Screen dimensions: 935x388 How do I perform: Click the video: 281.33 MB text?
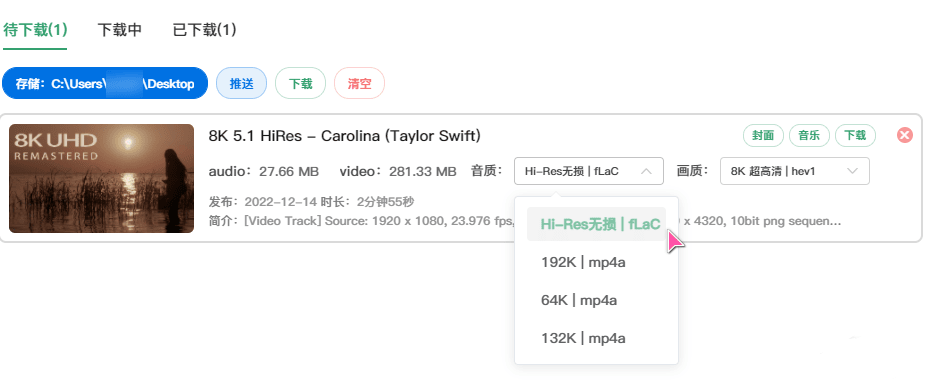398,172
